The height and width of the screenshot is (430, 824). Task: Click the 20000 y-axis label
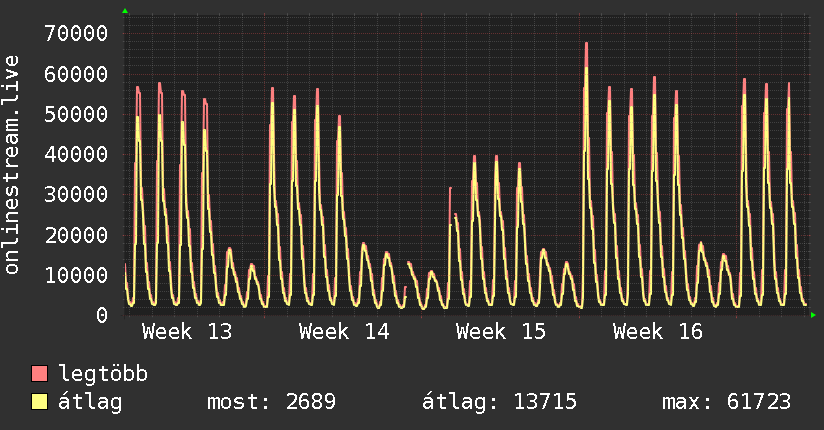pyautogui.click(x=76, y=235)
